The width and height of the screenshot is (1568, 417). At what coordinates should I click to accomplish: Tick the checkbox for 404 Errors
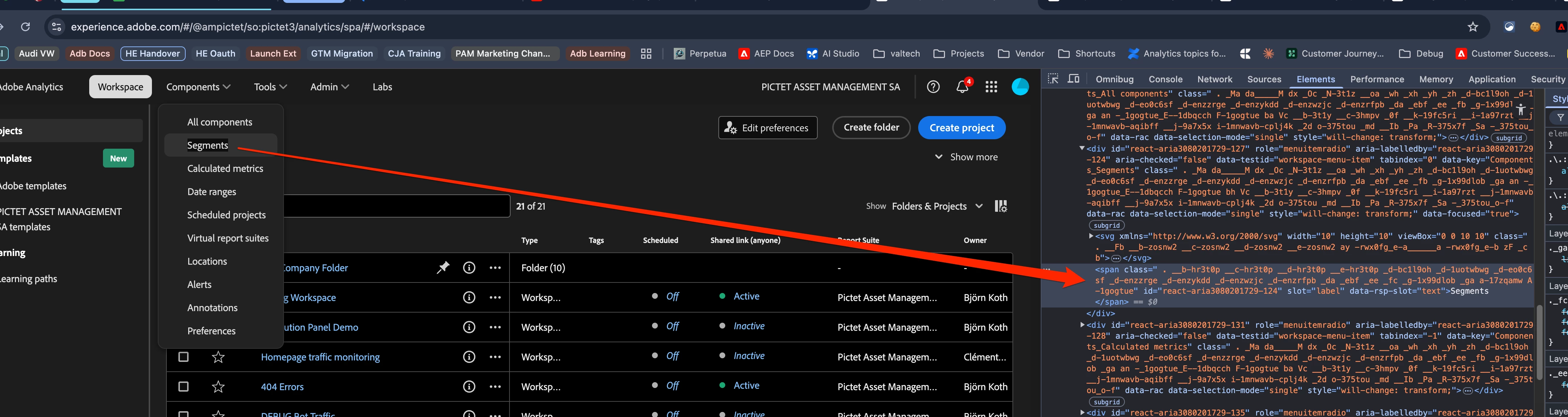(183, 387)
